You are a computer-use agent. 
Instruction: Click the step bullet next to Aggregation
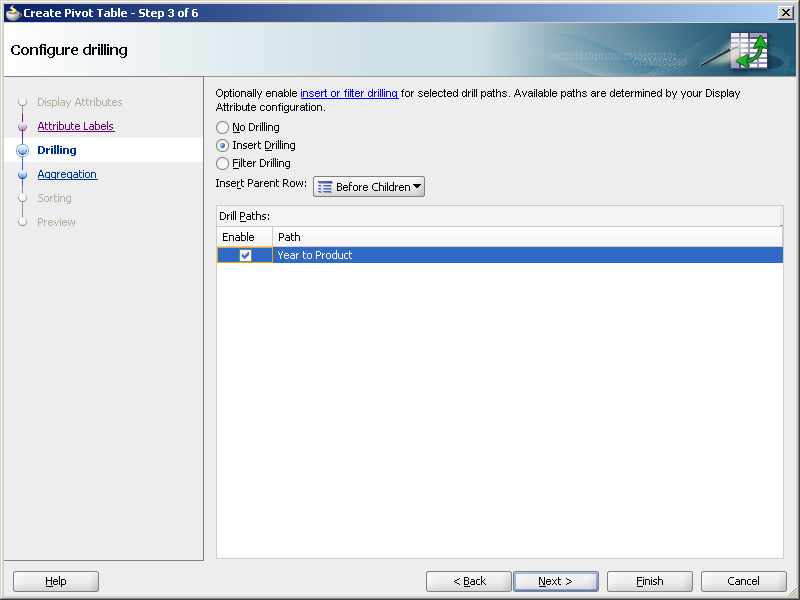pos(22,174)
